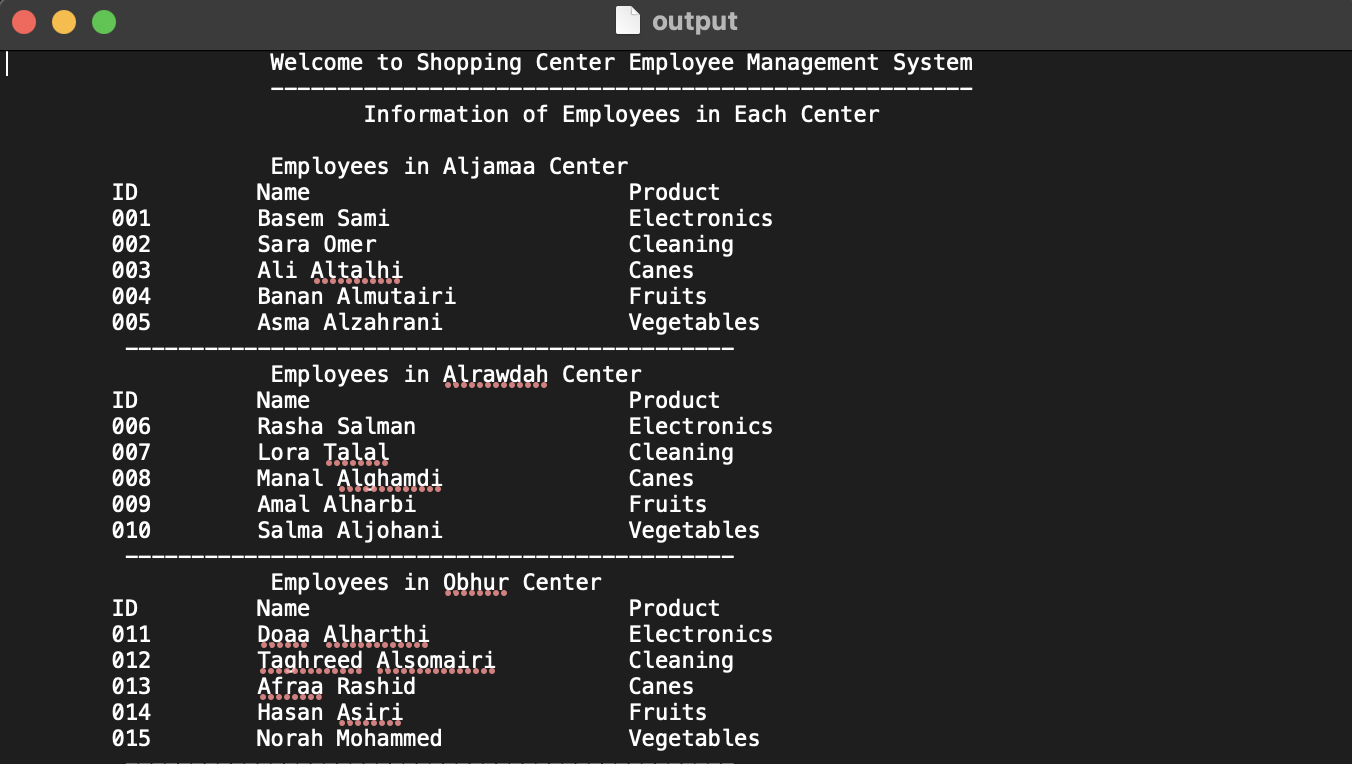Click employee name Basem Sami
Screen dimensions: 1352x764
pyautogui.click(x=324, y=218)
